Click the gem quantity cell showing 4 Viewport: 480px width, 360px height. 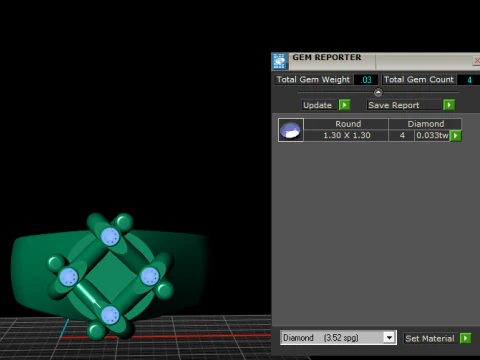pos(402,135)
